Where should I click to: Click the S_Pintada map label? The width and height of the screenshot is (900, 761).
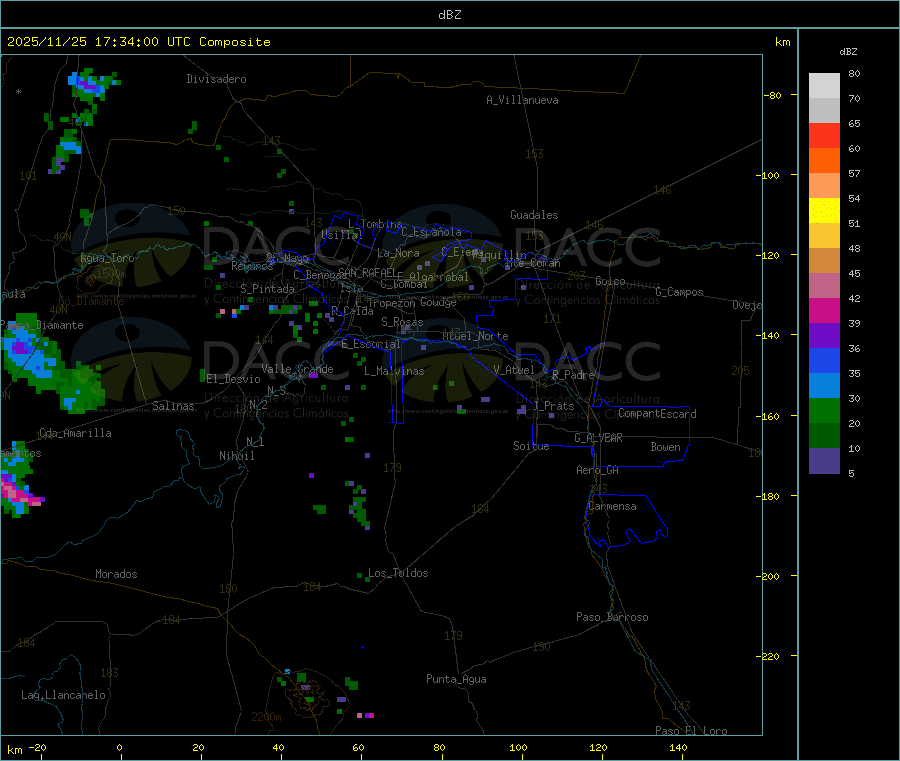click(267, 289)
